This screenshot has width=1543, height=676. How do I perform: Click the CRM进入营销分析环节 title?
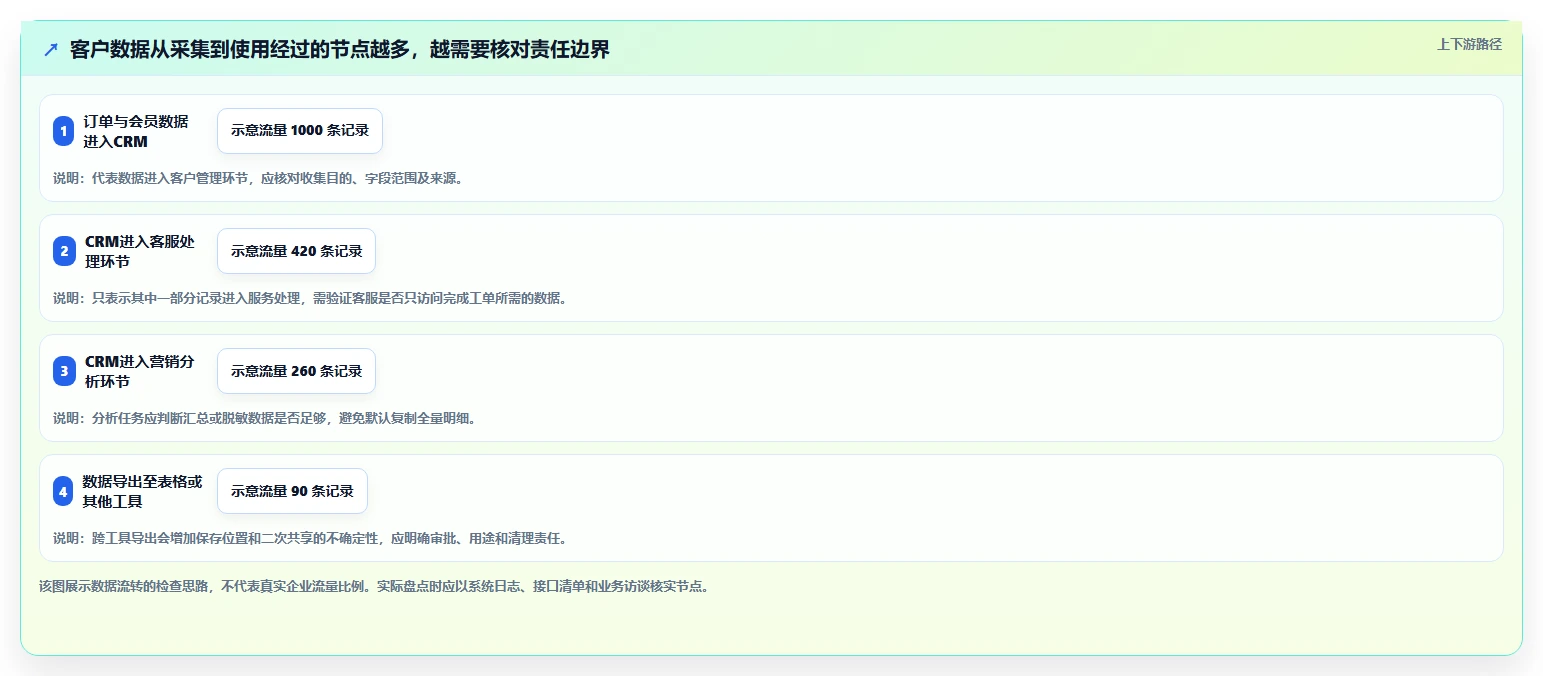point(140,371)
